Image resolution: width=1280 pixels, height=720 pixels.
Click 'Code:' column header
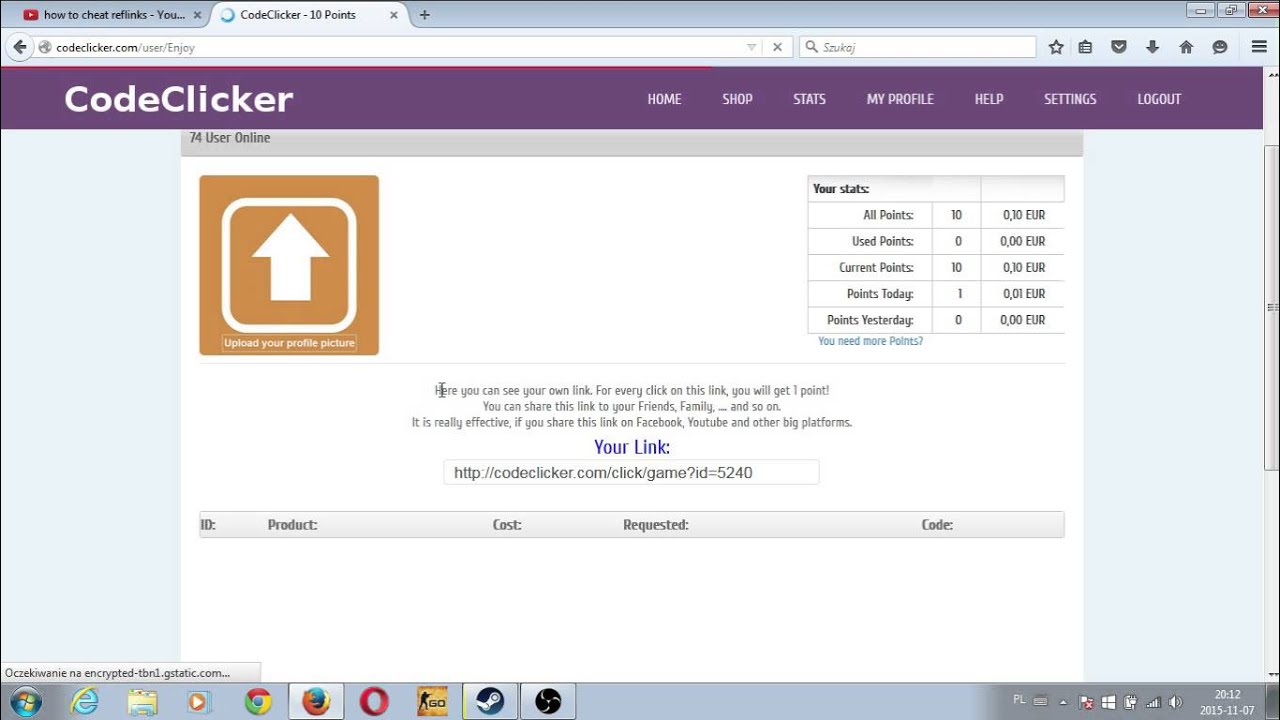(x=937, y=525)
